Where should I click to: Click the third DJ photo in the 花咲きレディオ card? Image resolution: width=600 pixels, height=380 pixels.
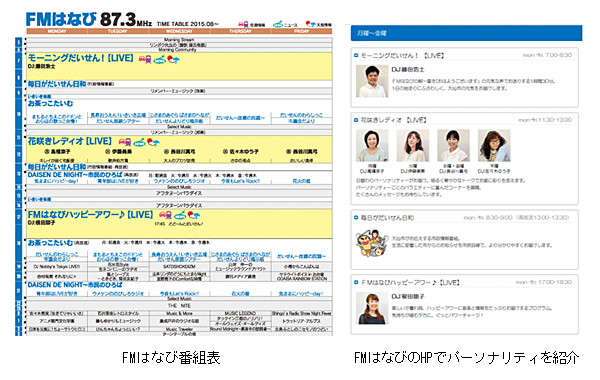(453, 145)
